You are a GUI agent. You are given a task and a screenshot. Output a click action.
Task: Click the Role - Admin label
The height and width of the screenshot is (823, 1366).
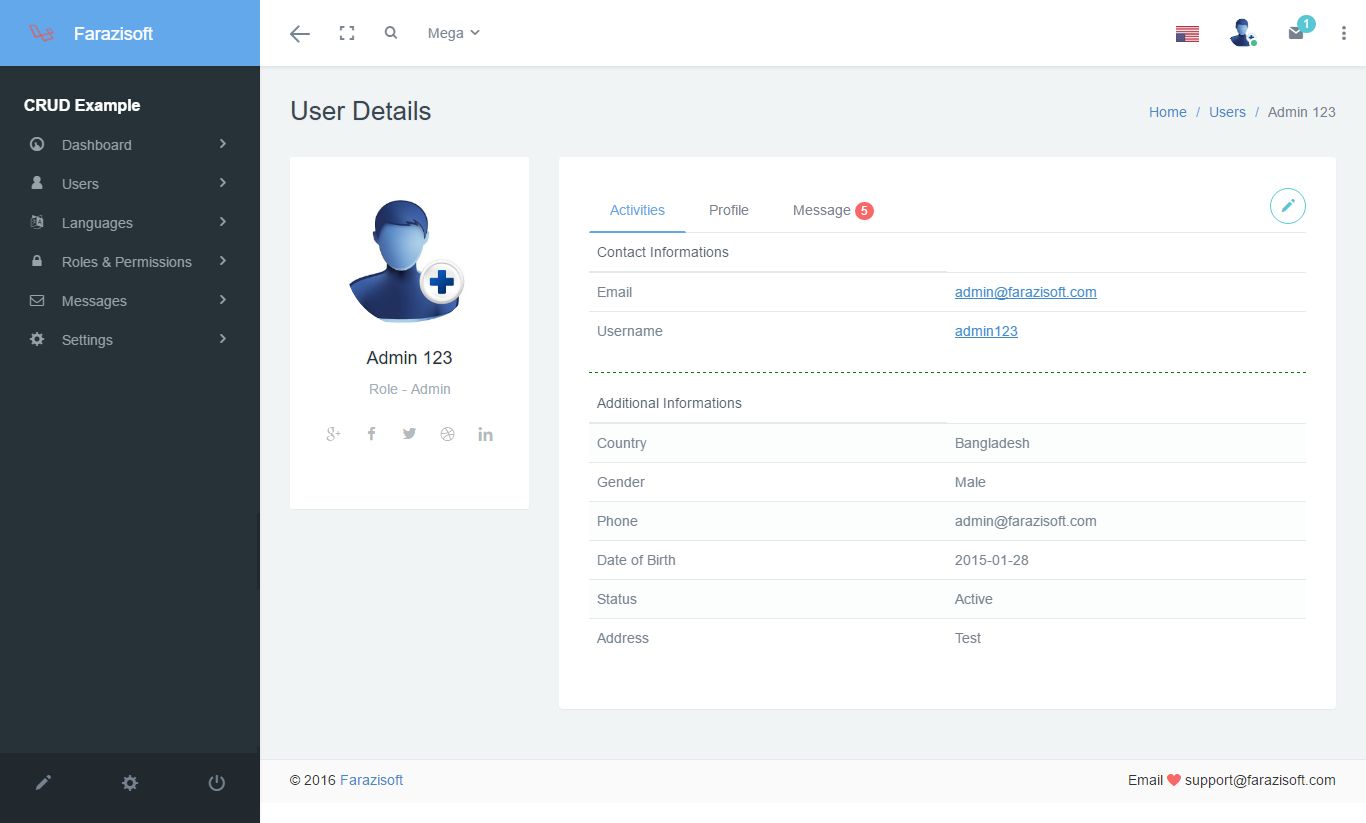(x=410, y=389)
